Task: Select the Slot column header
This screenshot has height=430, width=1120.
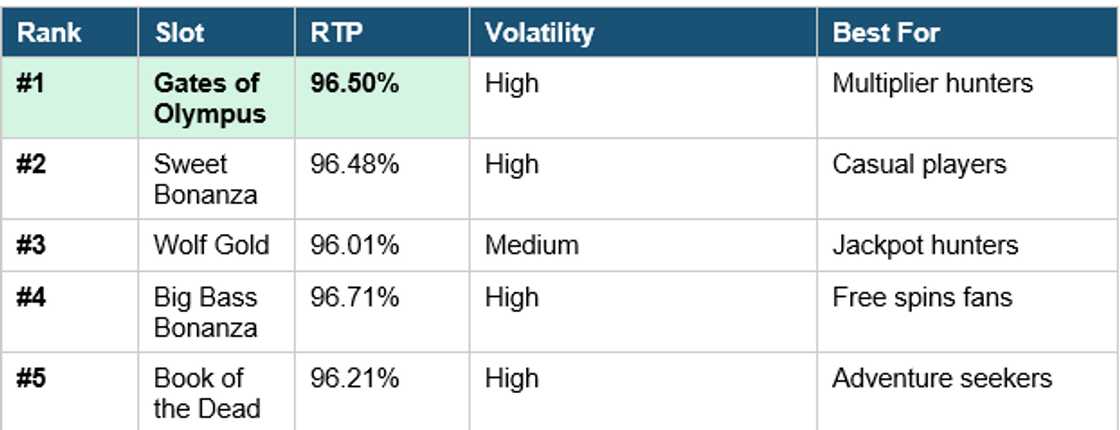Action: [180, 33]
